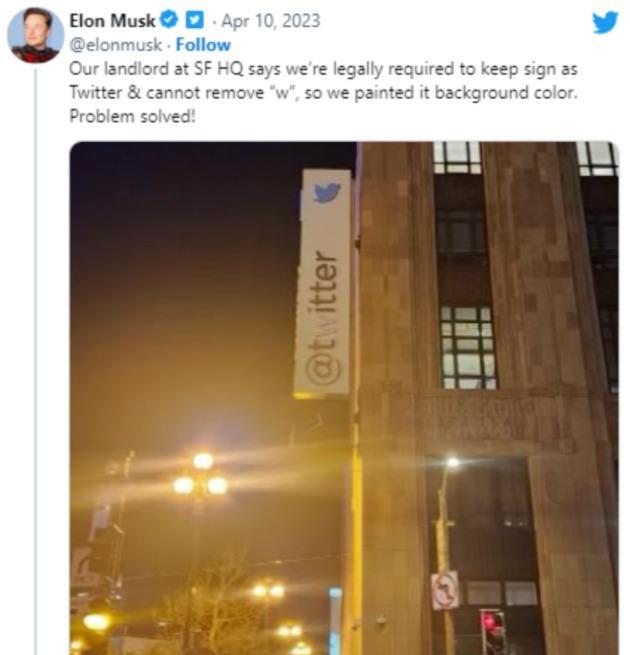Click the blue verified checkmark badge
The image size is (630, 655).
point(170,20)
